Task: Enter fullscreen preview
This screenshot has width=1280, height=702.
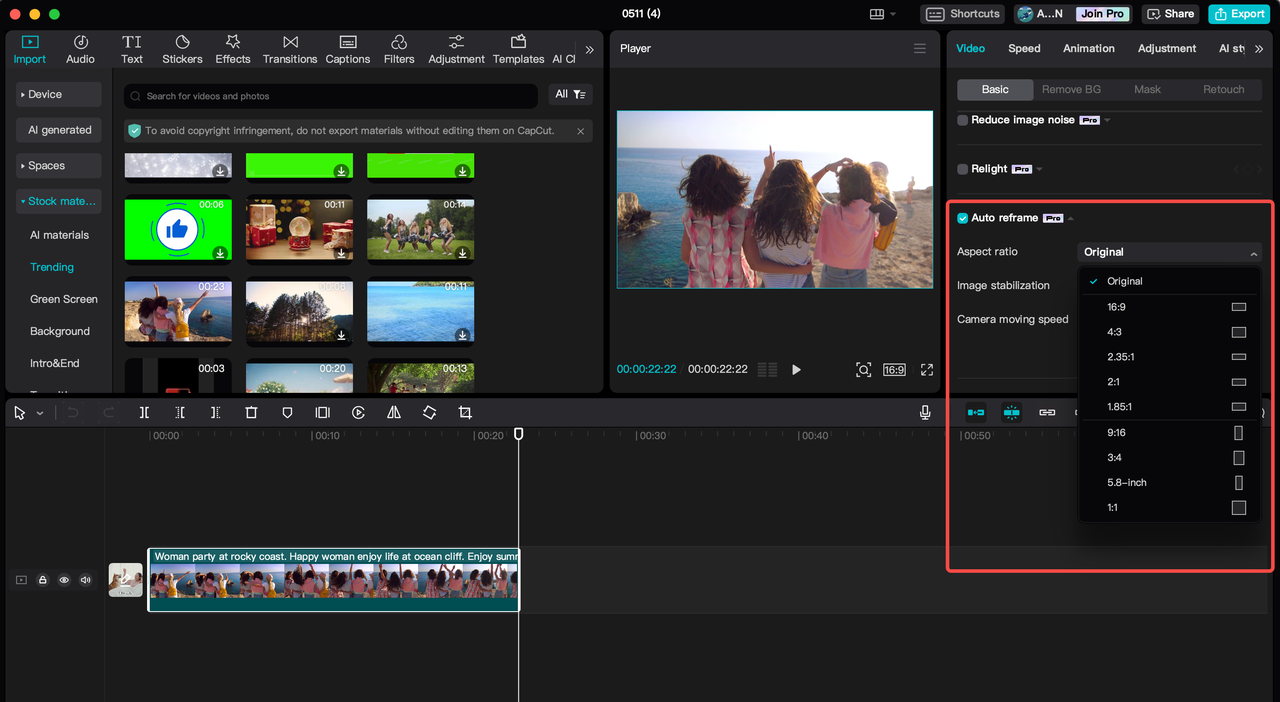Action: tap(927, 370)
